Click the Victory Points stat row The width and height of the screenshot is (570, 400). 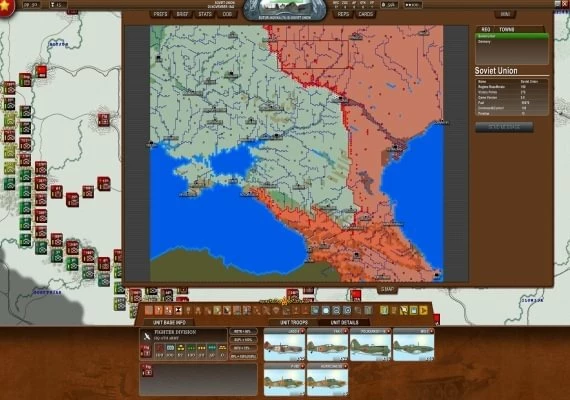(512, 92)
